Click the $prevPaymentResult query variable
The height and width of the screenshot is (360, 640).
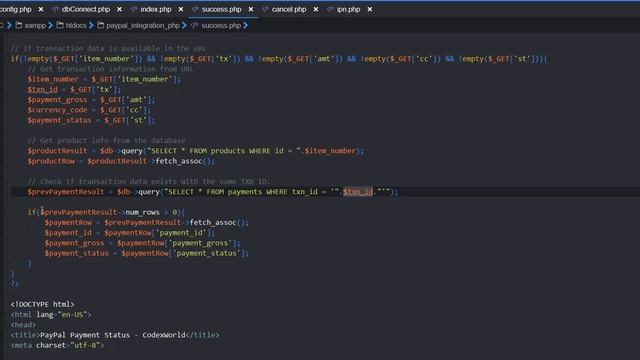(66, 192)
